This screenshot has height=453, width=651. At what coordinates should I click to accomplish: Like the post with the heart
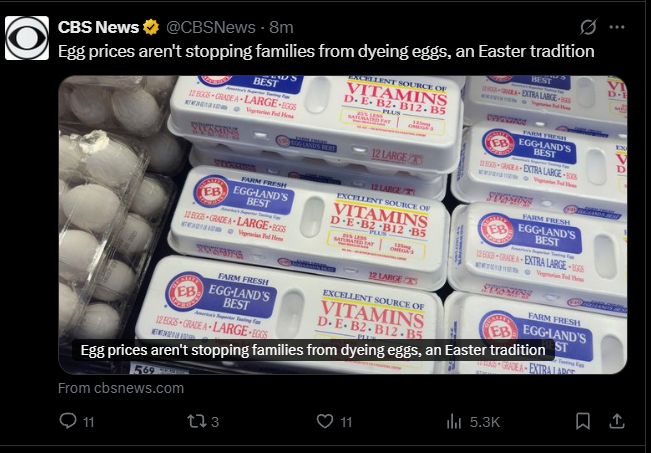click(x=324, y=422)
